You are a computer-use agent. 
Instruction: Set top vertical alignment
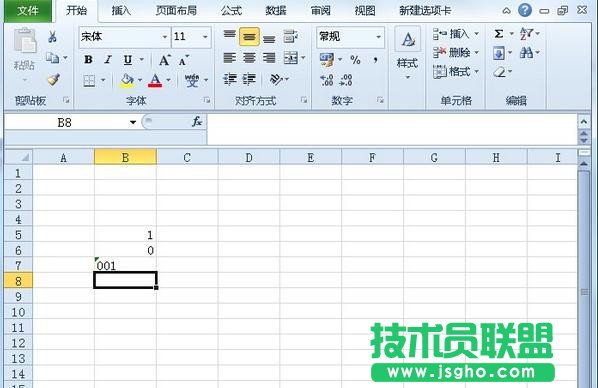click(x=230, y=35)
